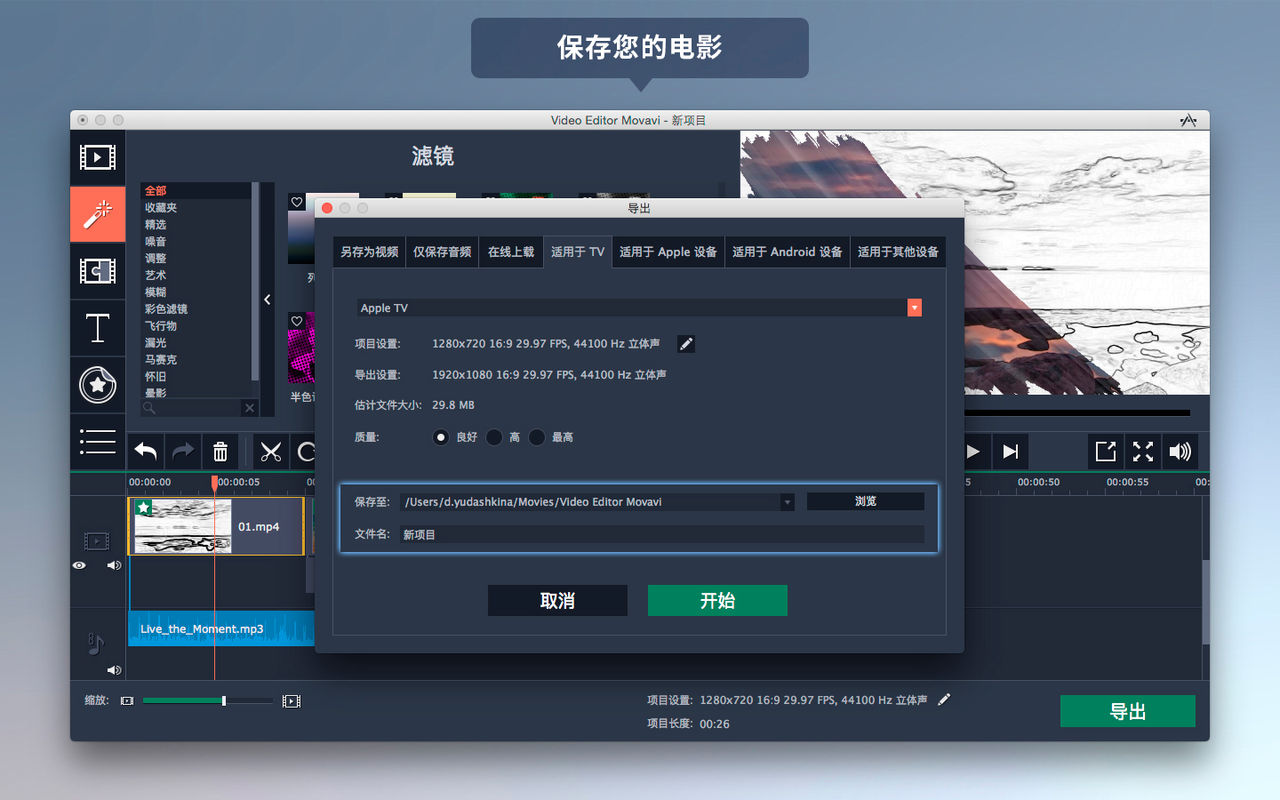Screen dimensions: 1280x800
Task: Open the more tools list icon
Action: (x=97, y=442)
